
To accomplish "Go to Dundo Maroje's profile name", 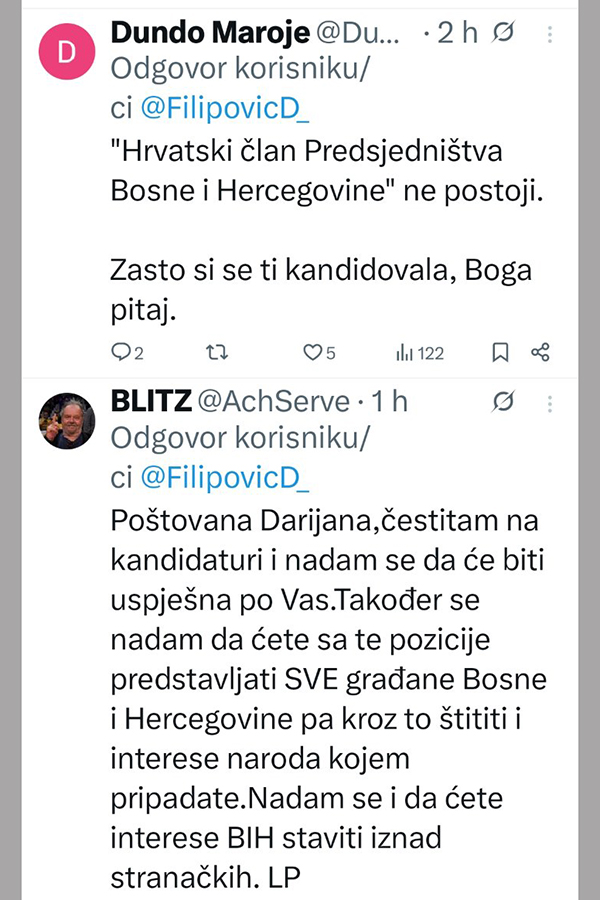I will point(208,32).
